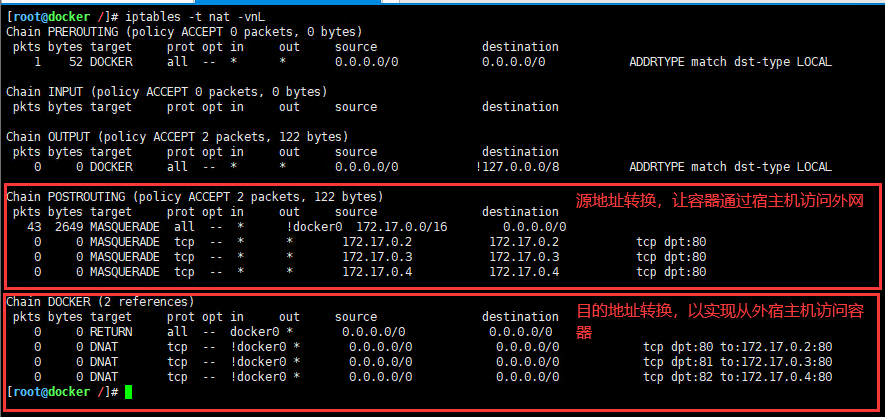Click the Chain PREROUTING header line
This screenshot has height=417, width=885.
tap(185, 32)
